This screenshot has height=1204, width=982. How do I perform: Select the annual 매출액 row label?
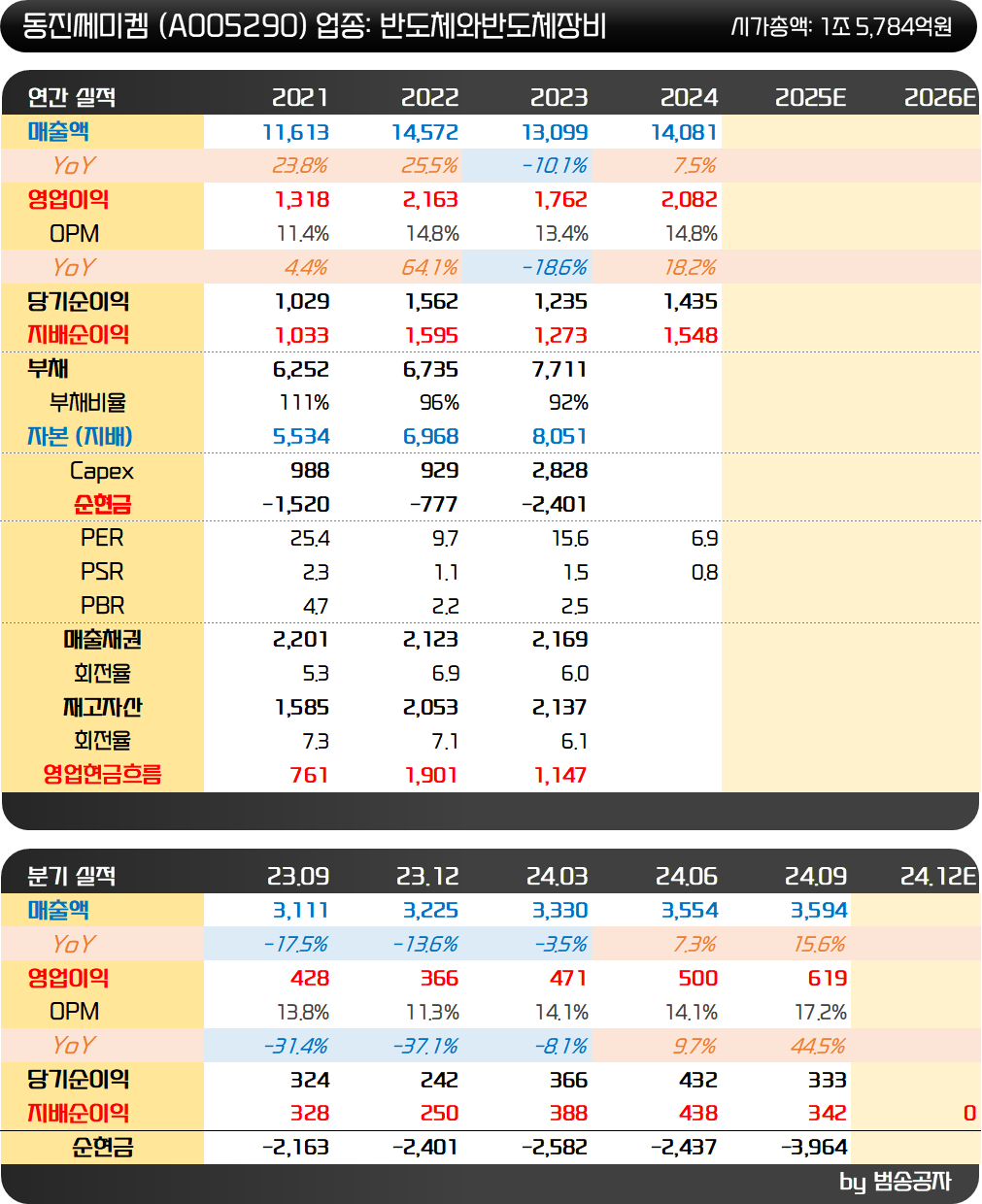point(58,132)
